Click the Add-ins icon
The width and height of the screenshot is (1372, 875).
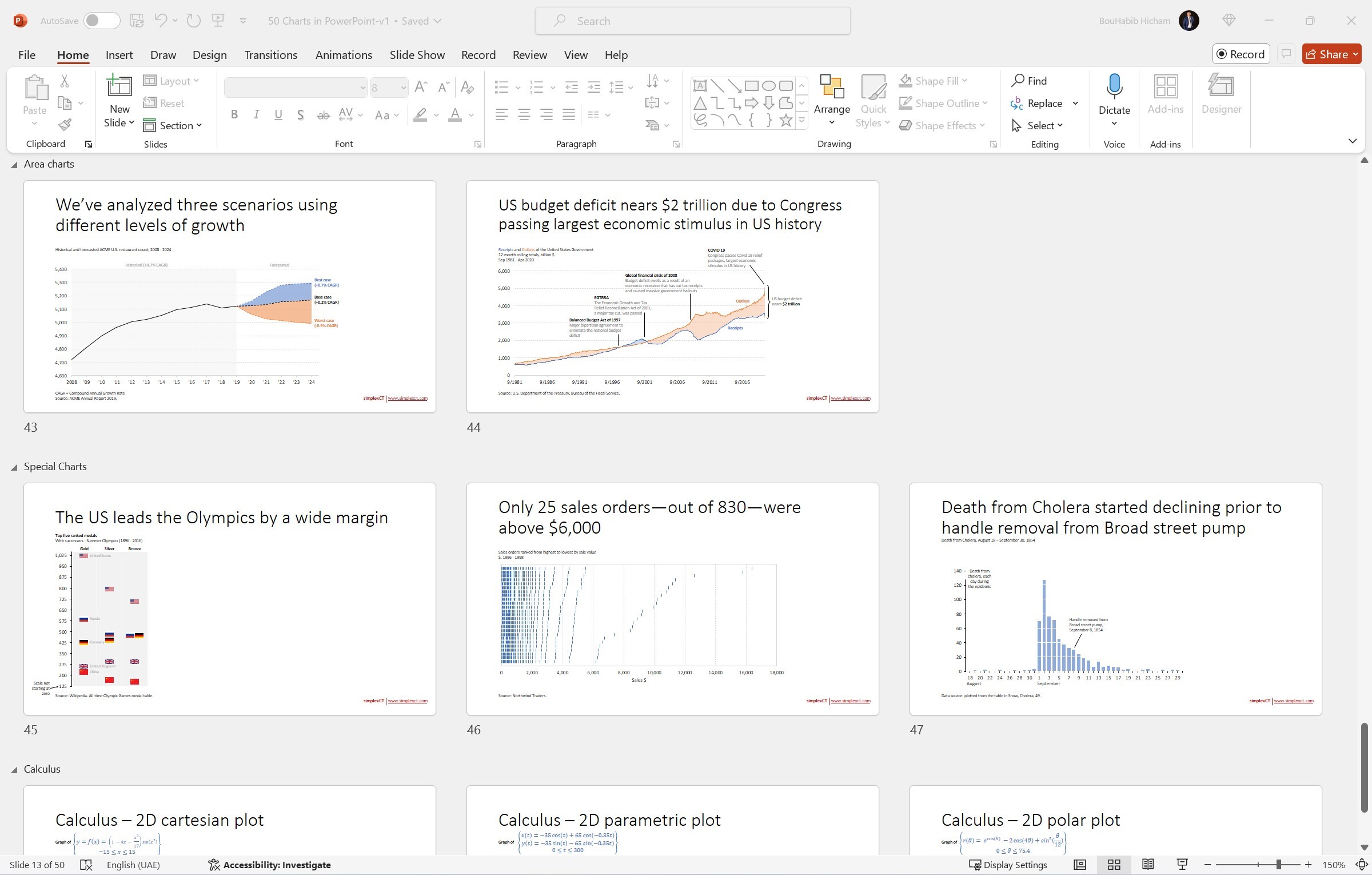tap(1165, 86)
